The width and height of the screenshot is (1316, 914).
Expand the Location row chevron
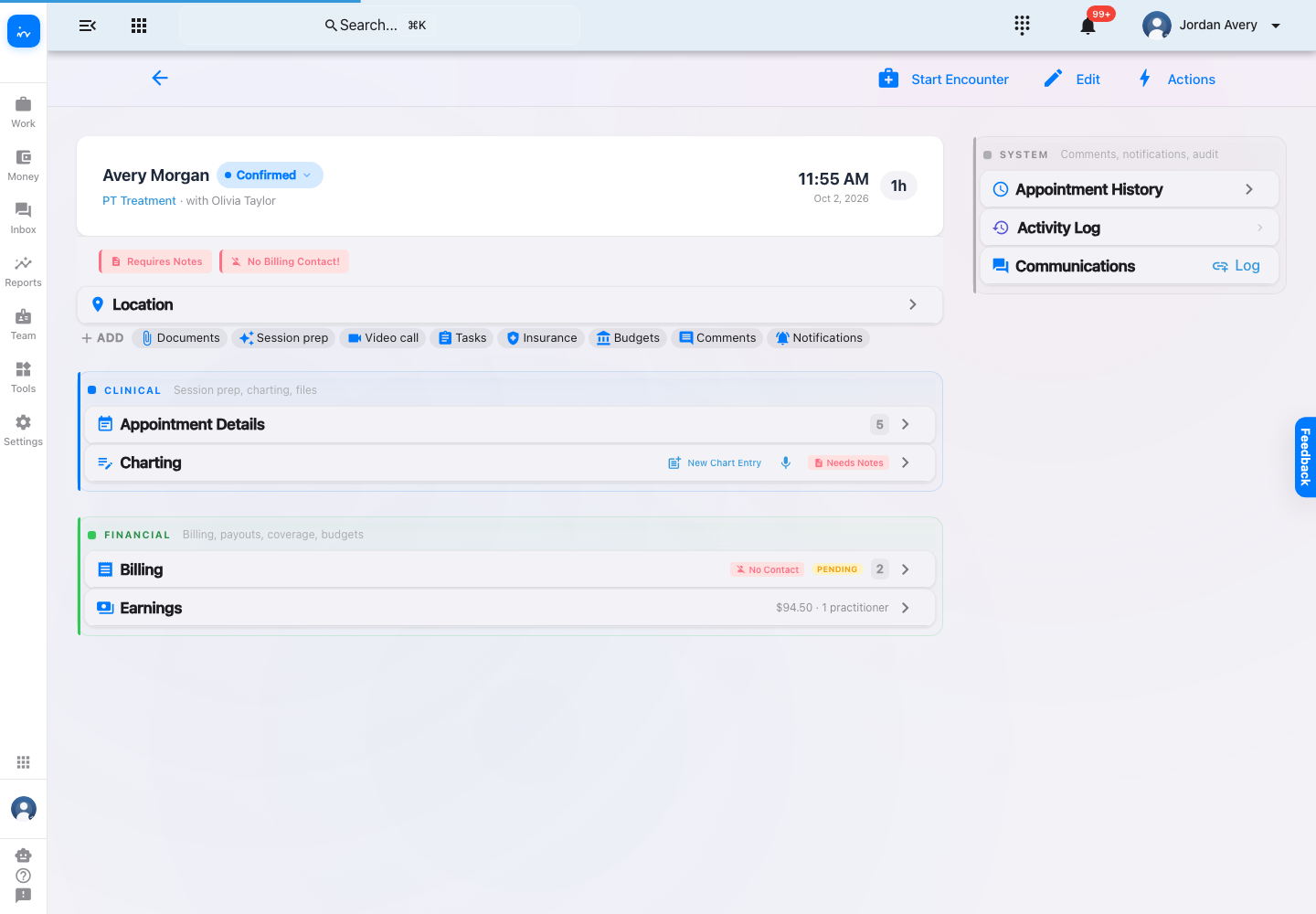[x=912, y=304]
